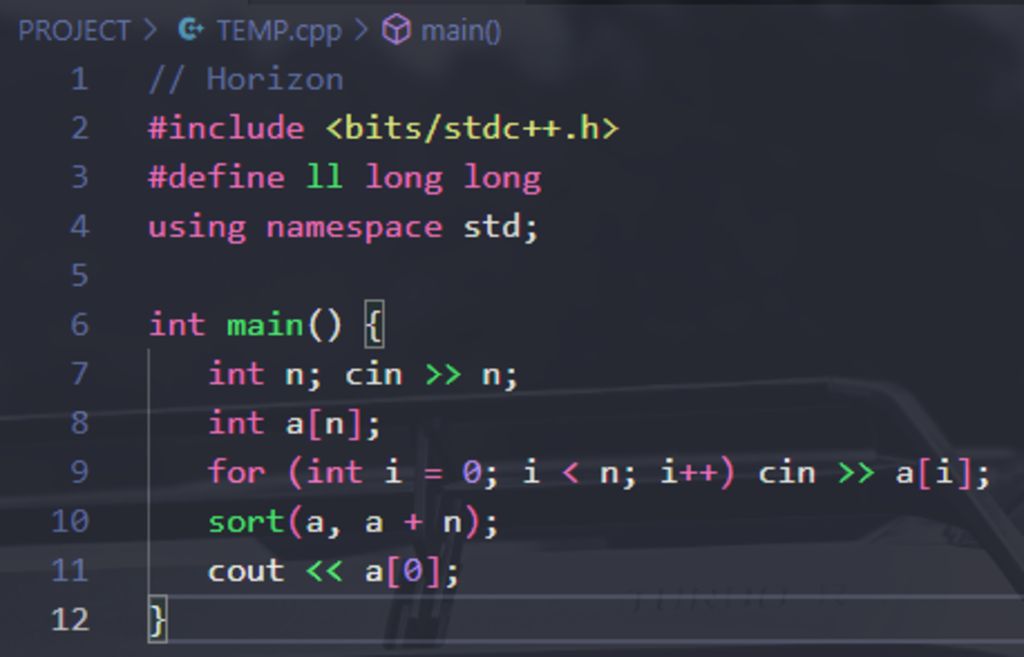1024x657 pixels.
Task: Click line number 3 in the gutter
Action: pos(80,177)
